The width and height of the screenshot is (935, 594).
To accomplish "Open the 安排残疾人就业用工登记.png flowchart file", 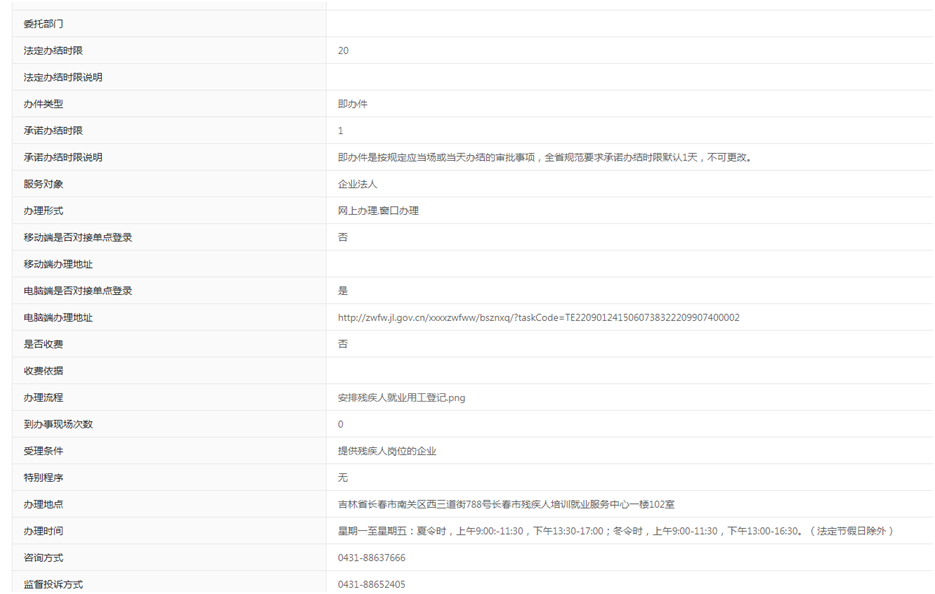I will click(x=401, y=398).
